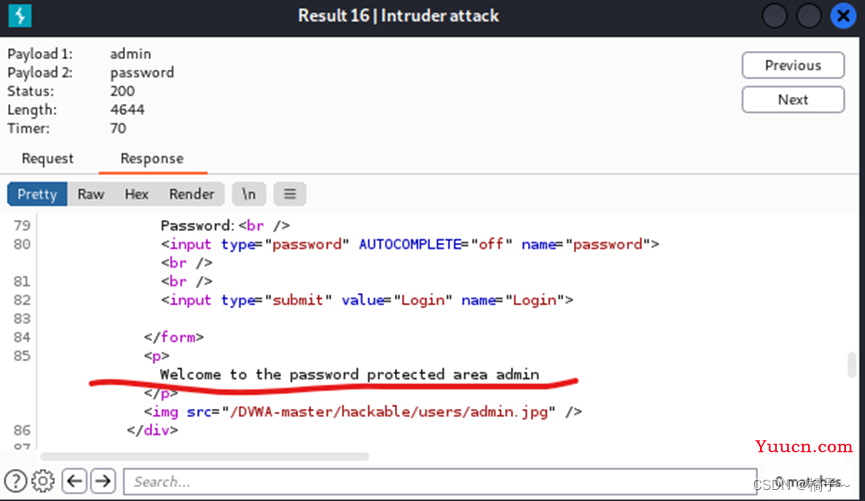Click the Payload 1 value admin

[x=130, y=54]
